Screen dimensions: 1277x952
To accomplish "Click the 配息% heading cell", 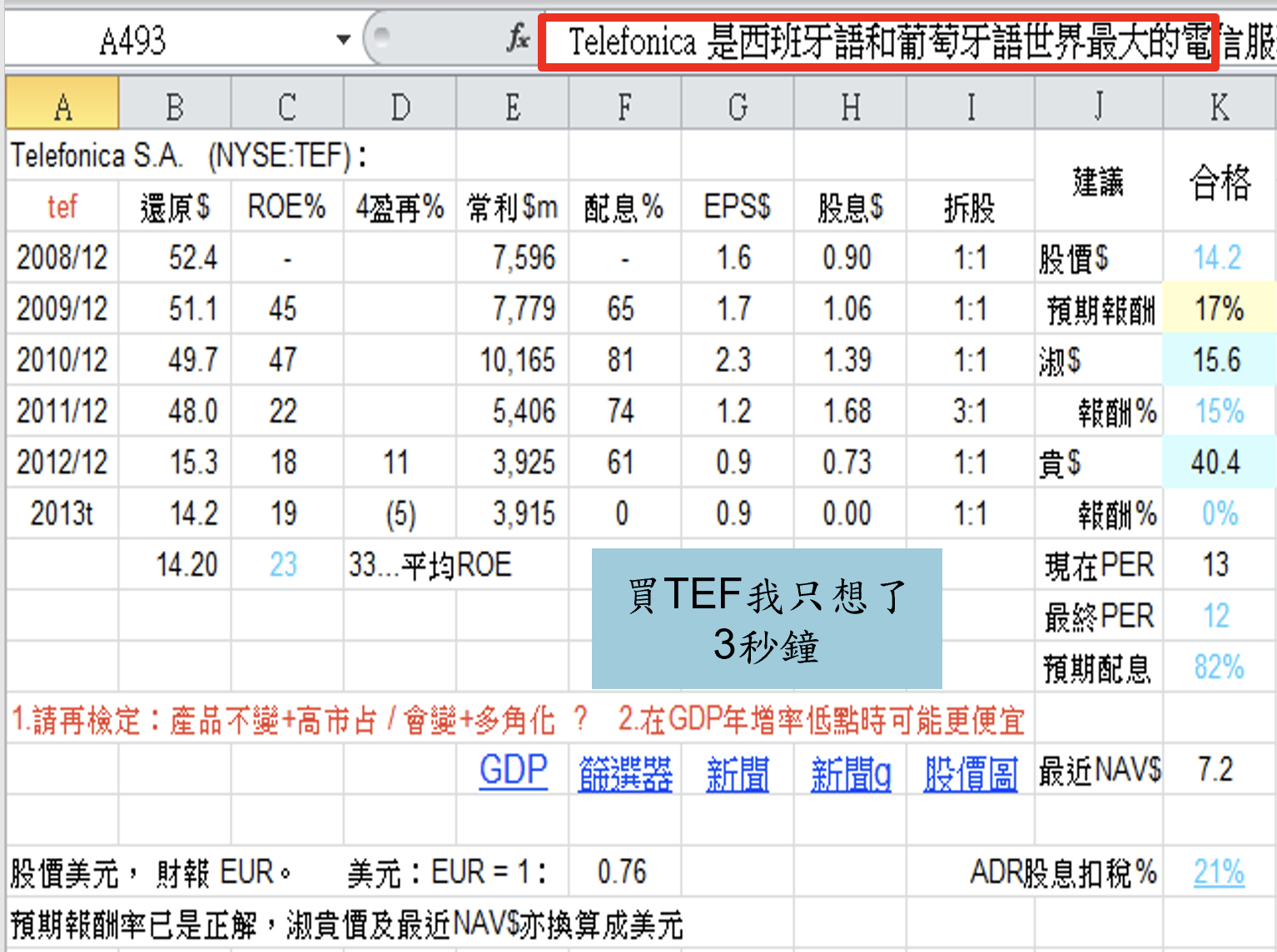I will (625, 206).
